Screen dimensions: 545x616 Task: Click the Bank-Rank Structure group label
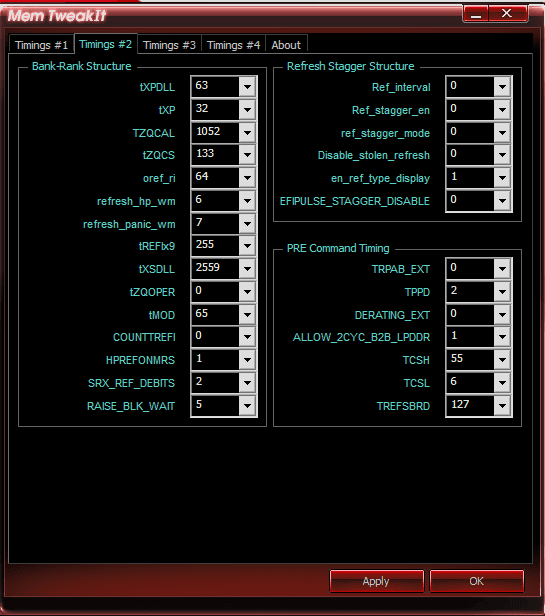point(82,66)
